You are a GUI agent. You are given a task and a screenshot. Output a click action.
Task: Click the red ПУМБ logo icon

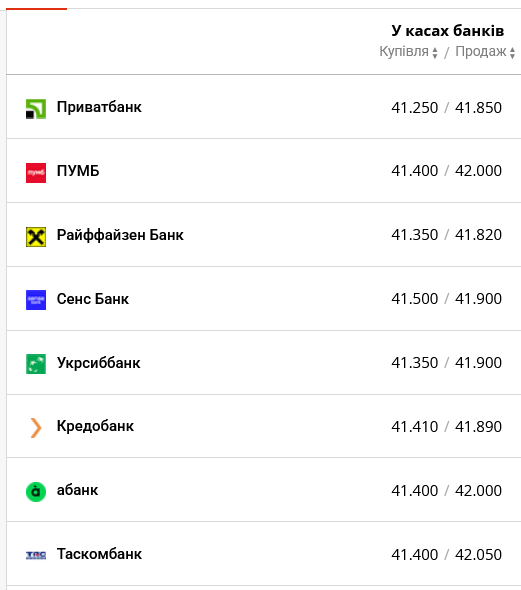[x=36, y=173]
